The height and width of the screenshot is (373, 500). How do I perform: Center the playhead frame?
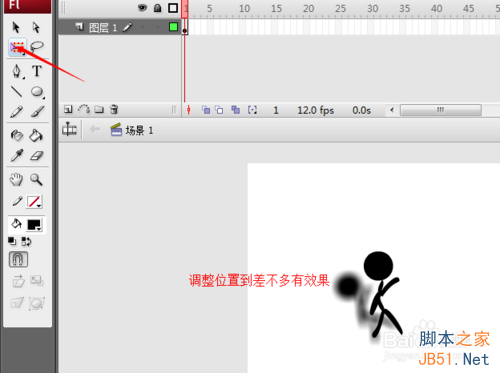click(x=189, y=110)
